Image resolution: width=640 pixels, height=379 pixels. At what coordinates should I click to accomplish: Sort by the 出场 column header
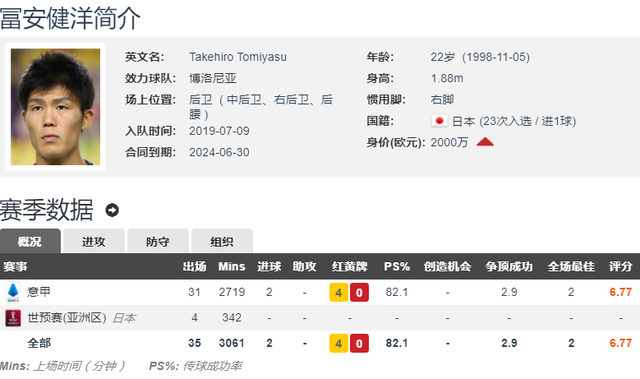194,266
